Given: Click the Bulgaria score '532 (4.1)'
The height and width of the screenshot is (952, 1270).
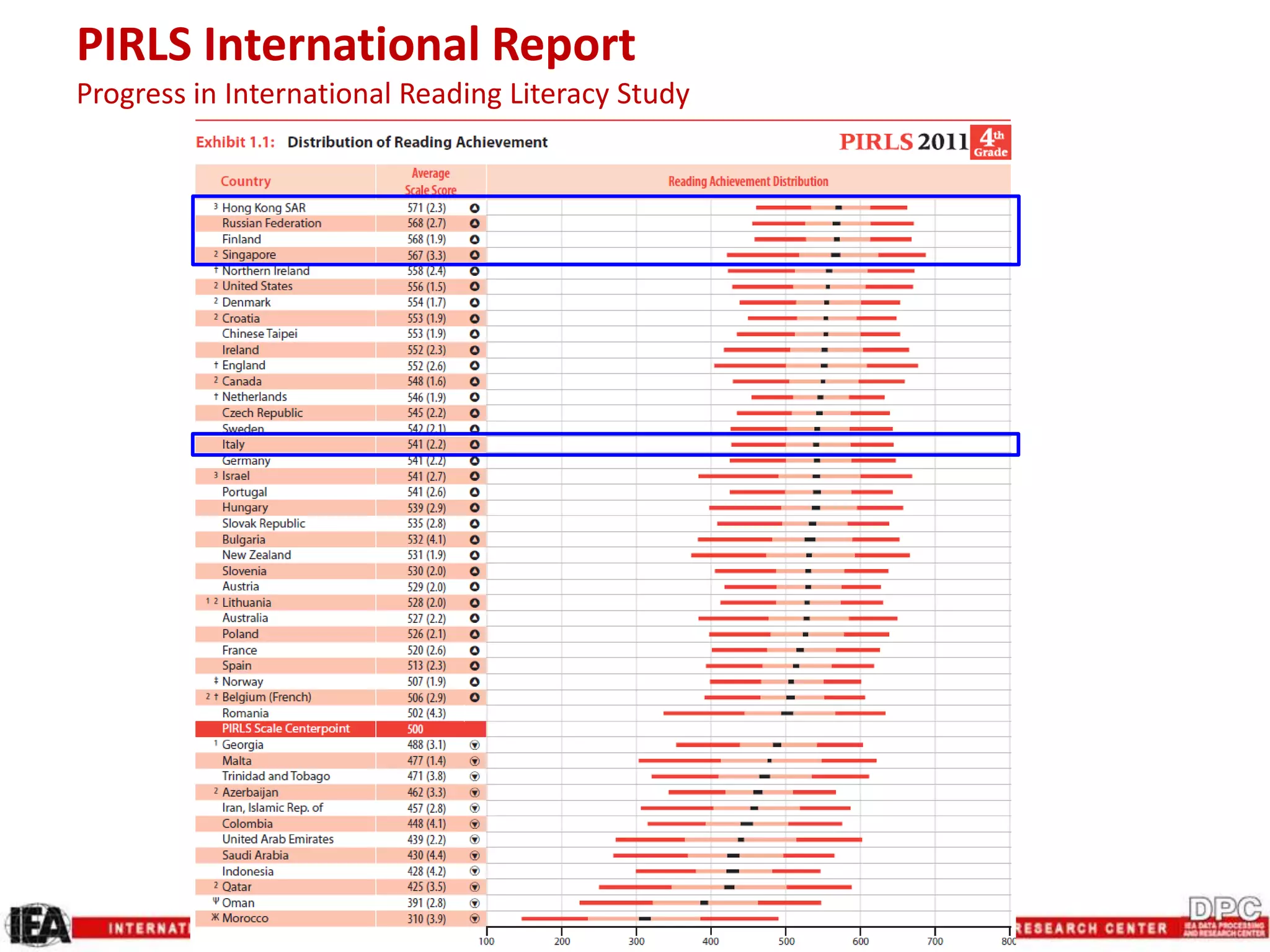Looking at the screenshot, I should click(x=427, y=539).
